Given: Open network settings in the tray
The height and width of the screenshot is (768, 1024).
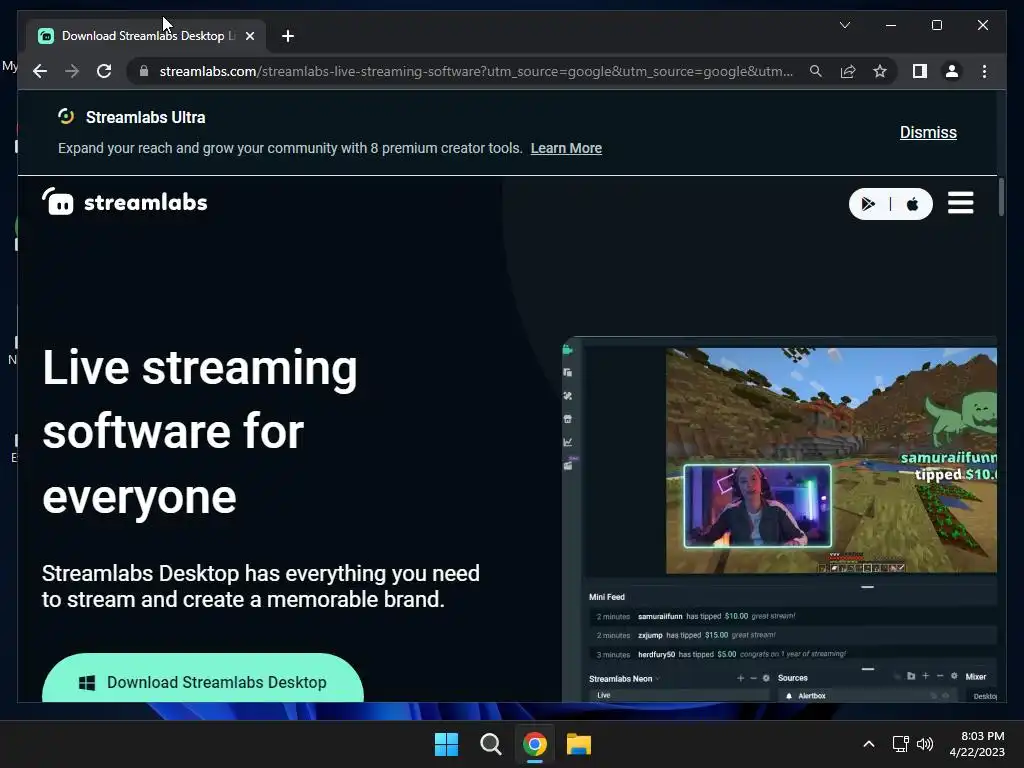Looking at the screenshot, I should pos(901,744).
